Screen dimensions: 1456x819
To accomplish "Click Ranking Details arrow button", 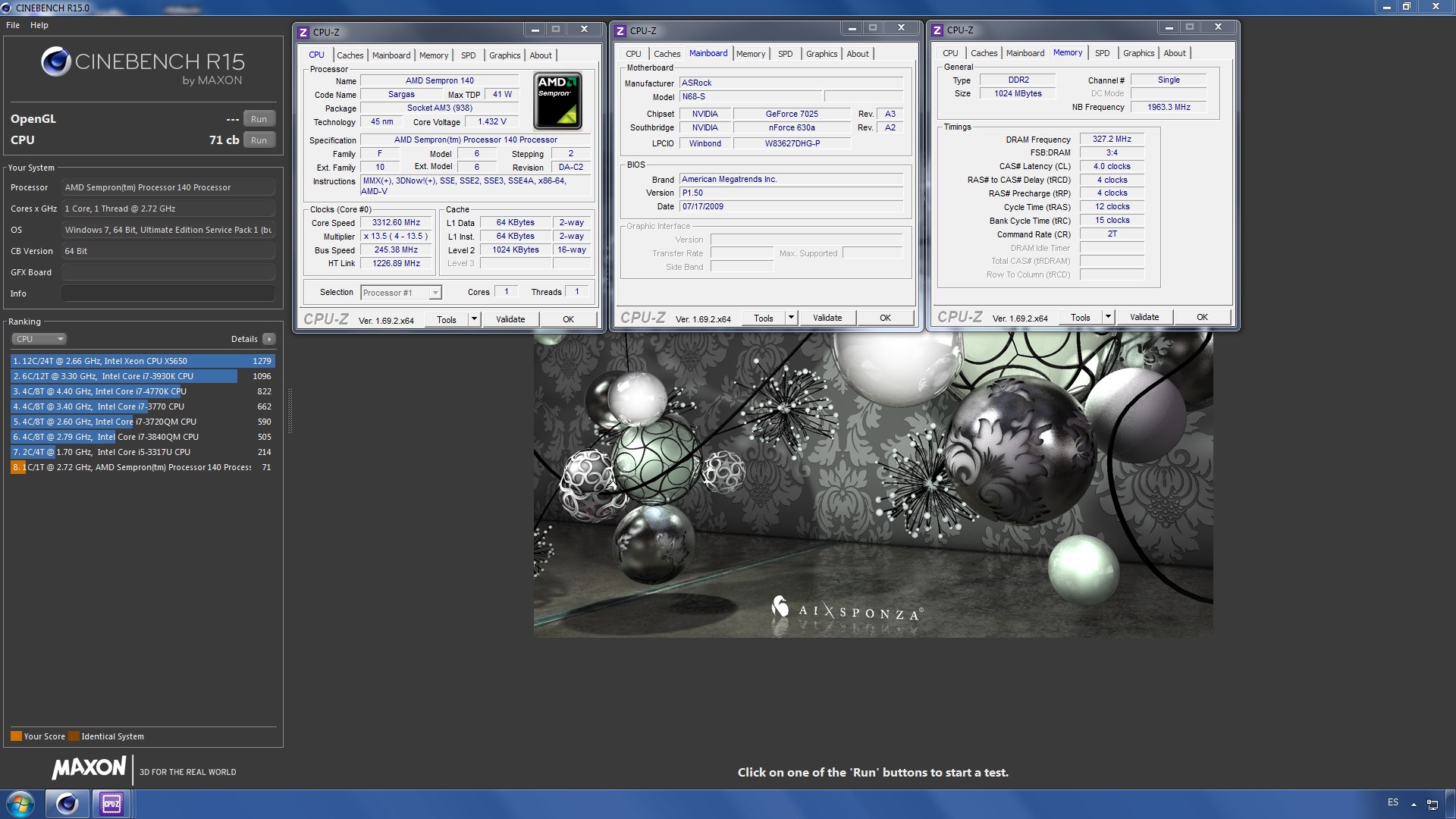I will tap(269, 339).
